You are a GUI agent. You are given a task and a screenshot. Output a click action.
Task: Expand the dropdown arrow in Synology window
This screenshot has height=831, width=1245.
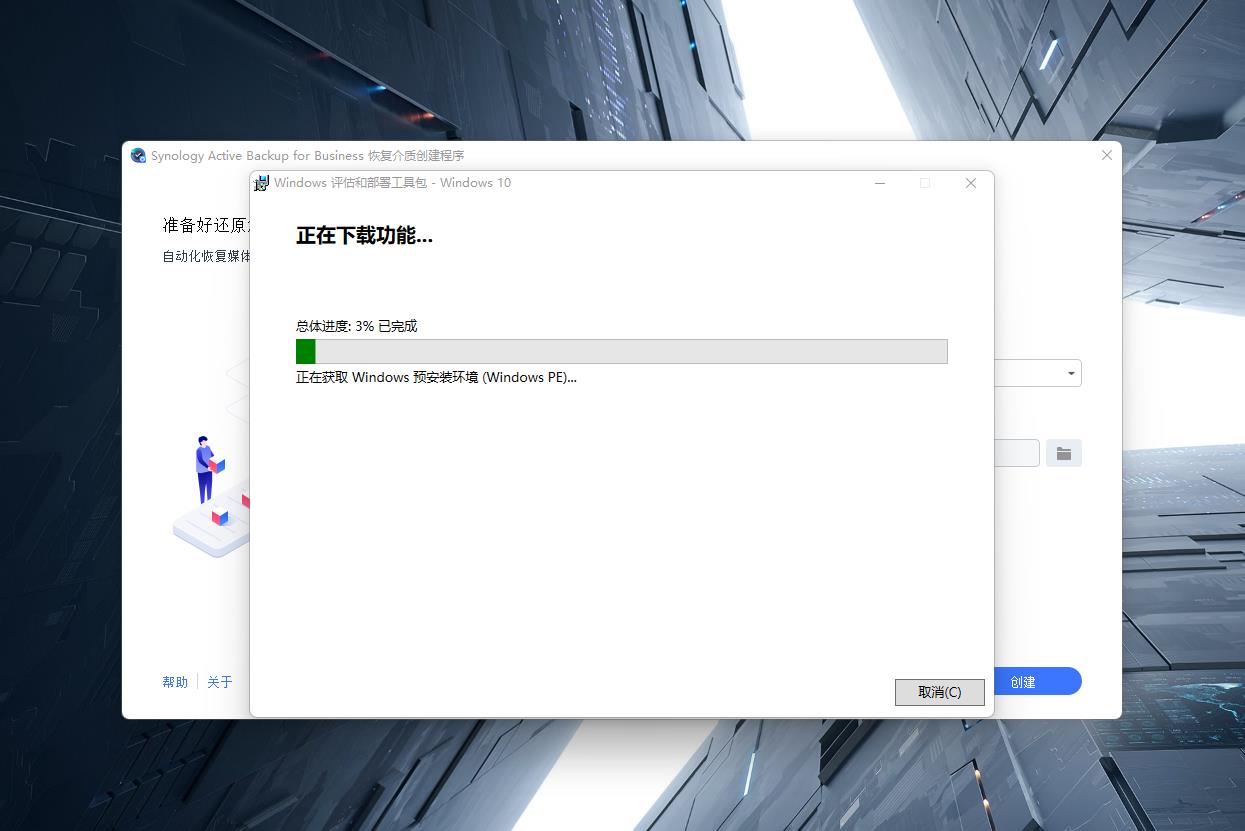click(1071, 373)
